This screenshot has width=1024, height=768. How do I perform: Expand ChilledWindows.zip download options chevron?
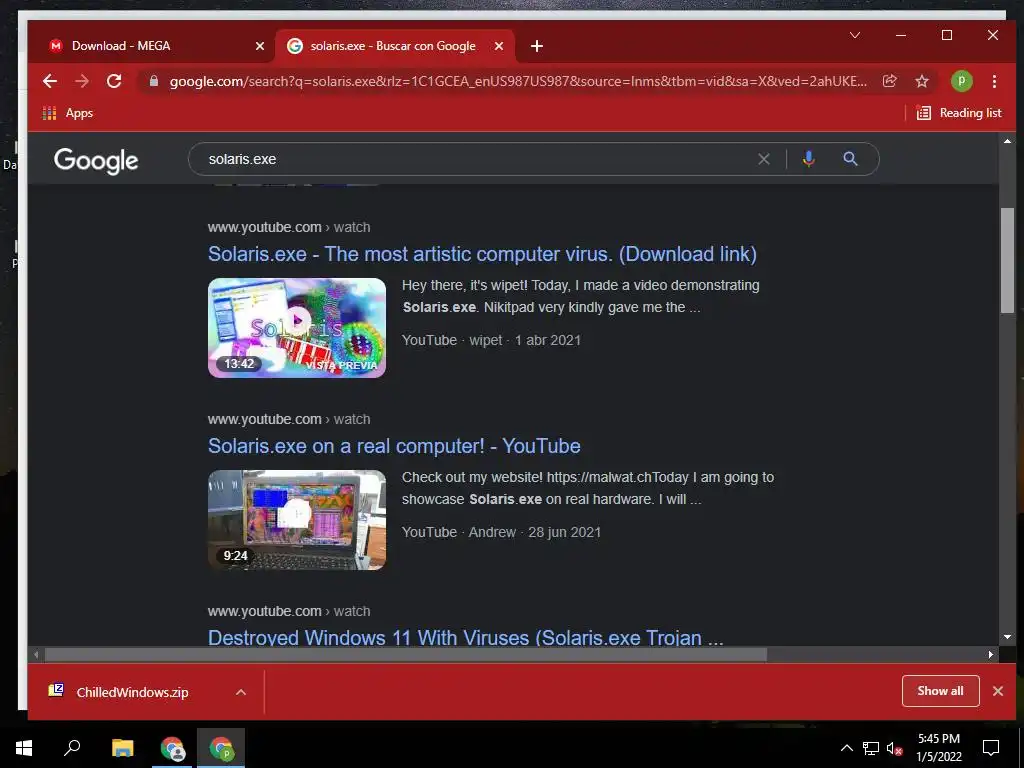coord(240,692)
